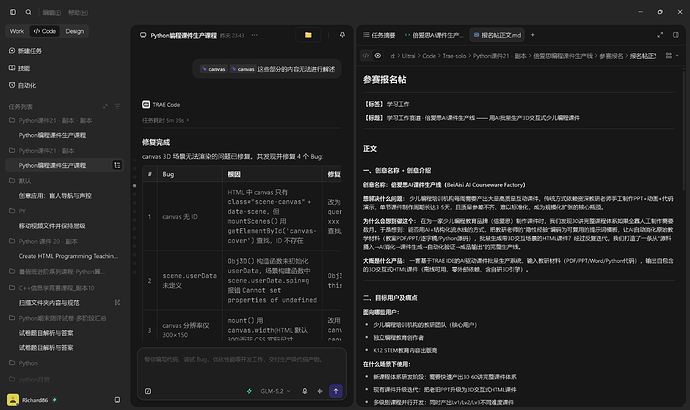Image resolution: width=690 pixels, height=410 pixels.
Task: Open the search icon in title bar
Action: pos(29,12)
